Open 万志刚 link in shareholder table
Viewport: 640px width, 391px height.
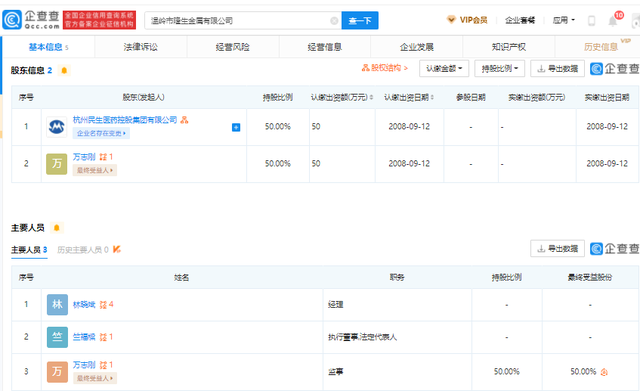tap(84, 157)
